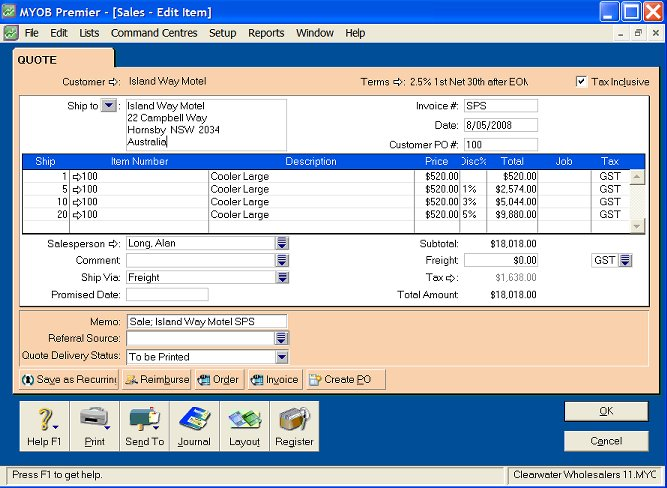Image resolution: width=667 pixels, height=488 pixels.
Task: Click the MYOB title bar application icon
Action: click(x=9, y=11)
